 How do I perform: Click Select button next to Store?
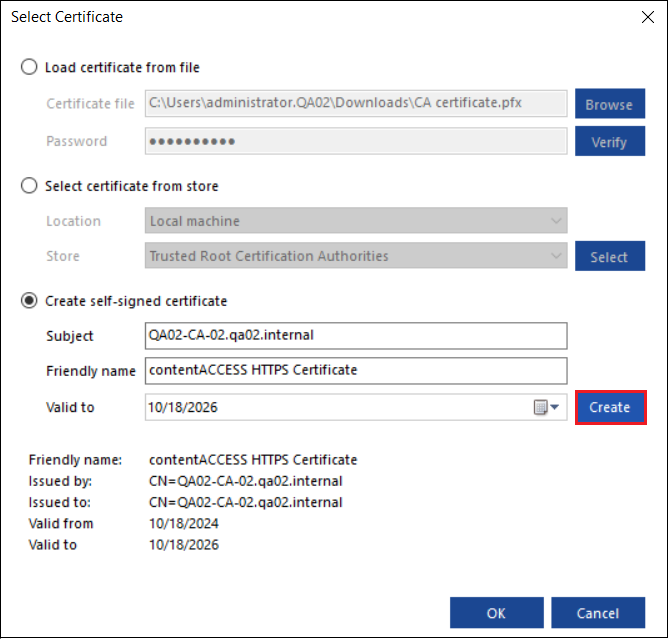pyautogui.click(x=609, y=257)
